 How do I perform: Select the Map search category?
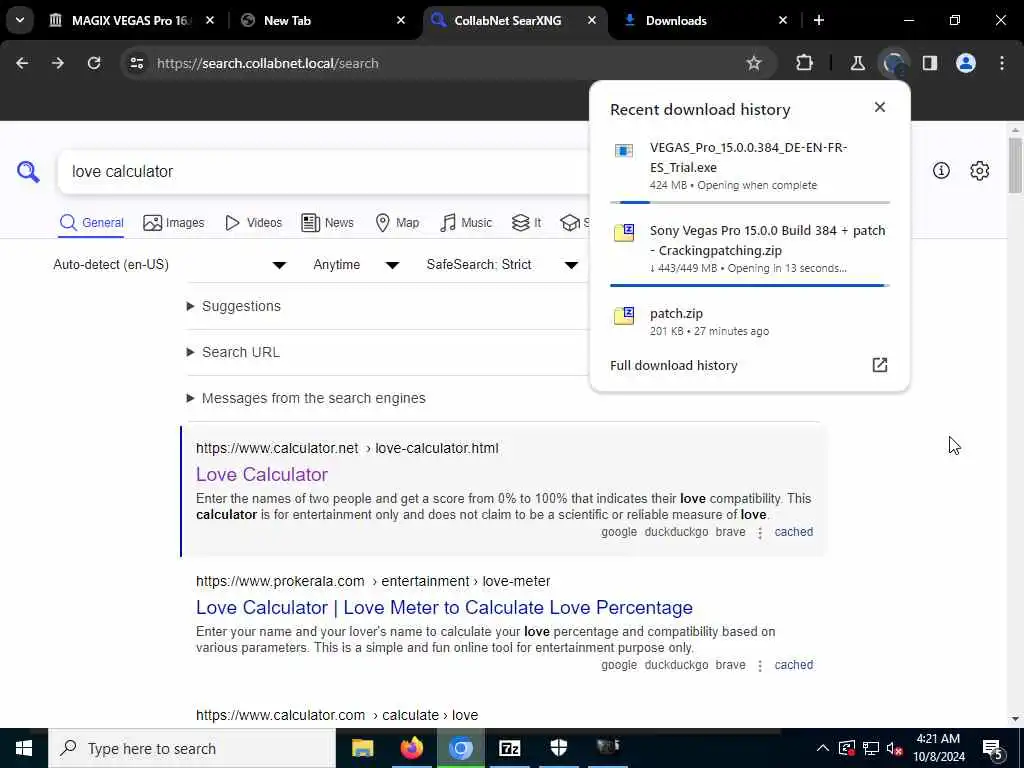[397, 223]
